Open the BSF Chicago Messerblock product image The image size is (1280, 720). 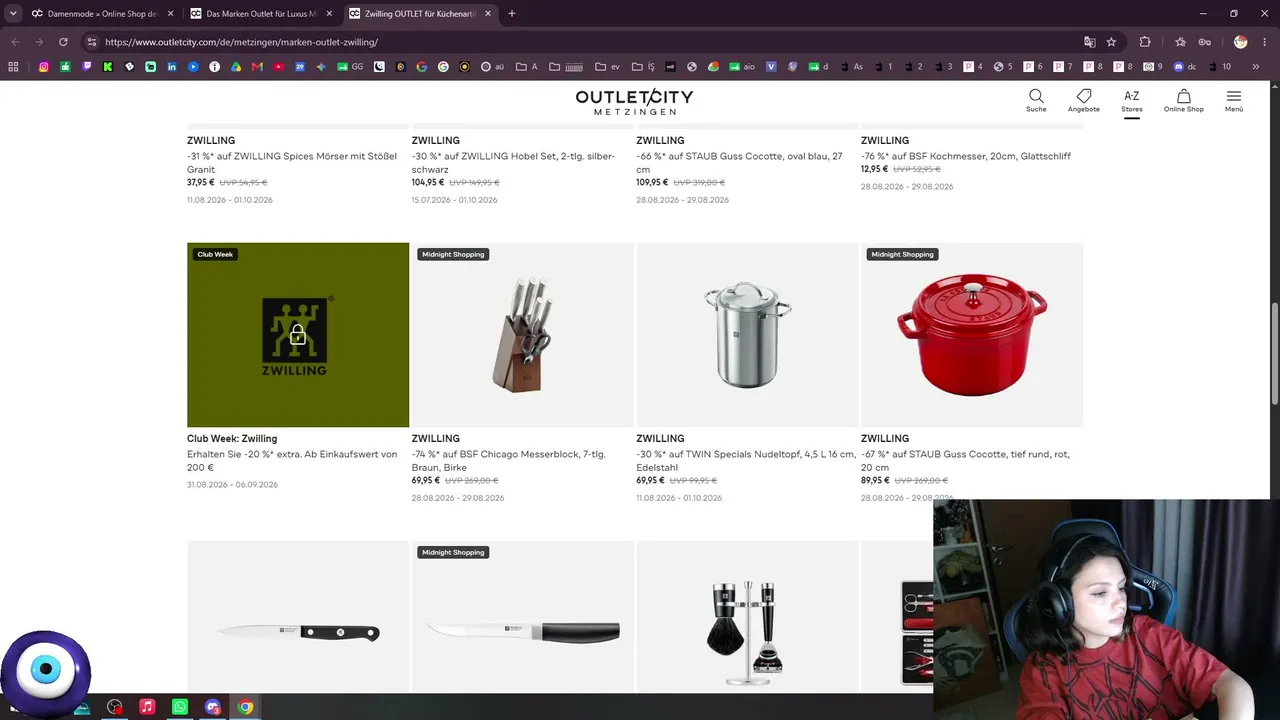point(522,335)
